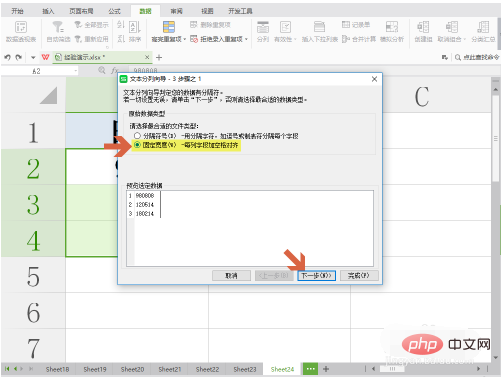Image resolution: width=501 pixels, height=377 pixels.
Task: Click the Validity icon in the ribbon
Action: 285,27
